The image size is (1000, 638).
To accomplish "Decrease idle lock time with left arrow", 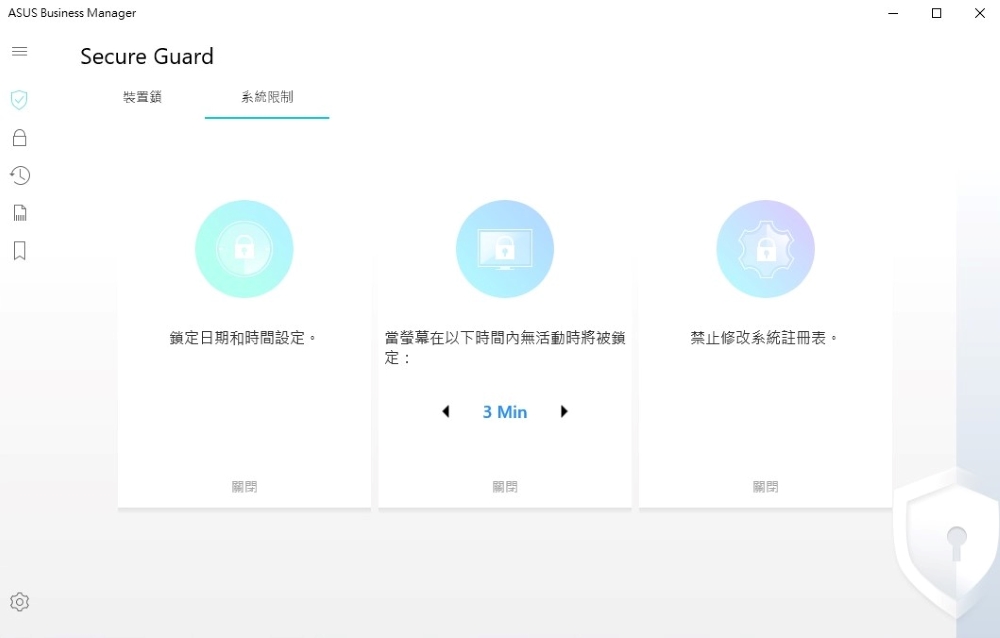I will 446,412.
